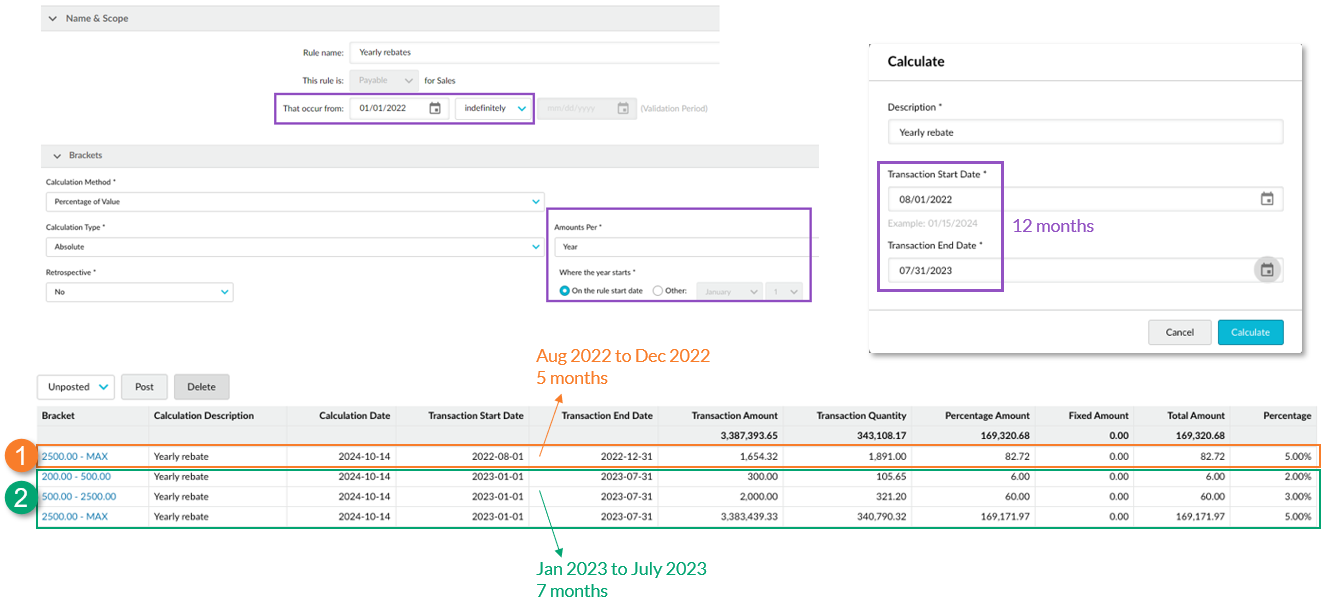Open the 'indefinitely' period dropdown
The width and height of the screenshot is (1325, 601).
pos(493,108)
